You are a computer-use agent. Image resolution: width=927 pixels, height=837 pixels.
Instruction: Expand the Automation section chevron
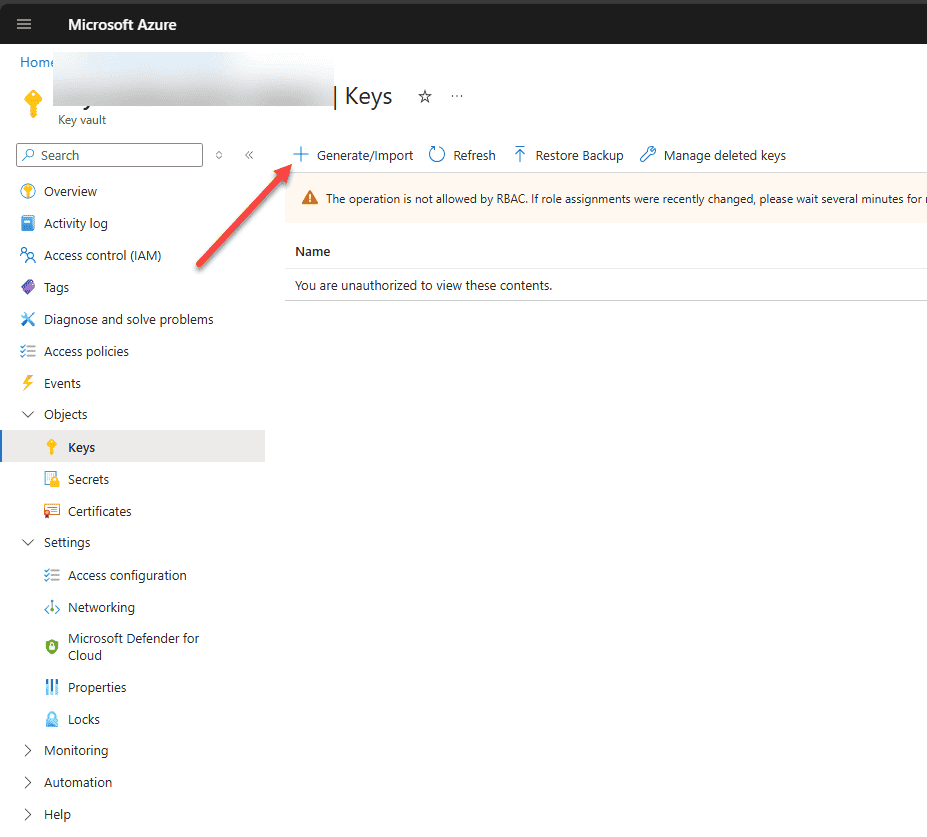(x=28, y=782)
